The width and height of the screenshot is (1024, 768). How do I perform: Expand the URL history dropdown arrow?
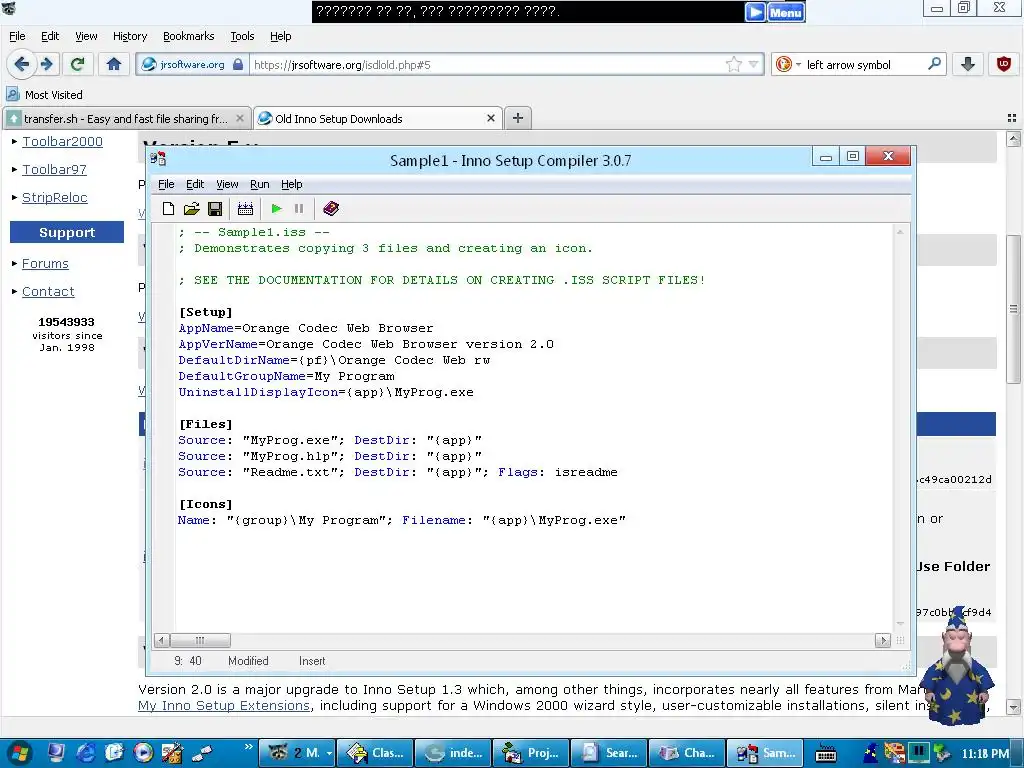[x=754, y=64]
